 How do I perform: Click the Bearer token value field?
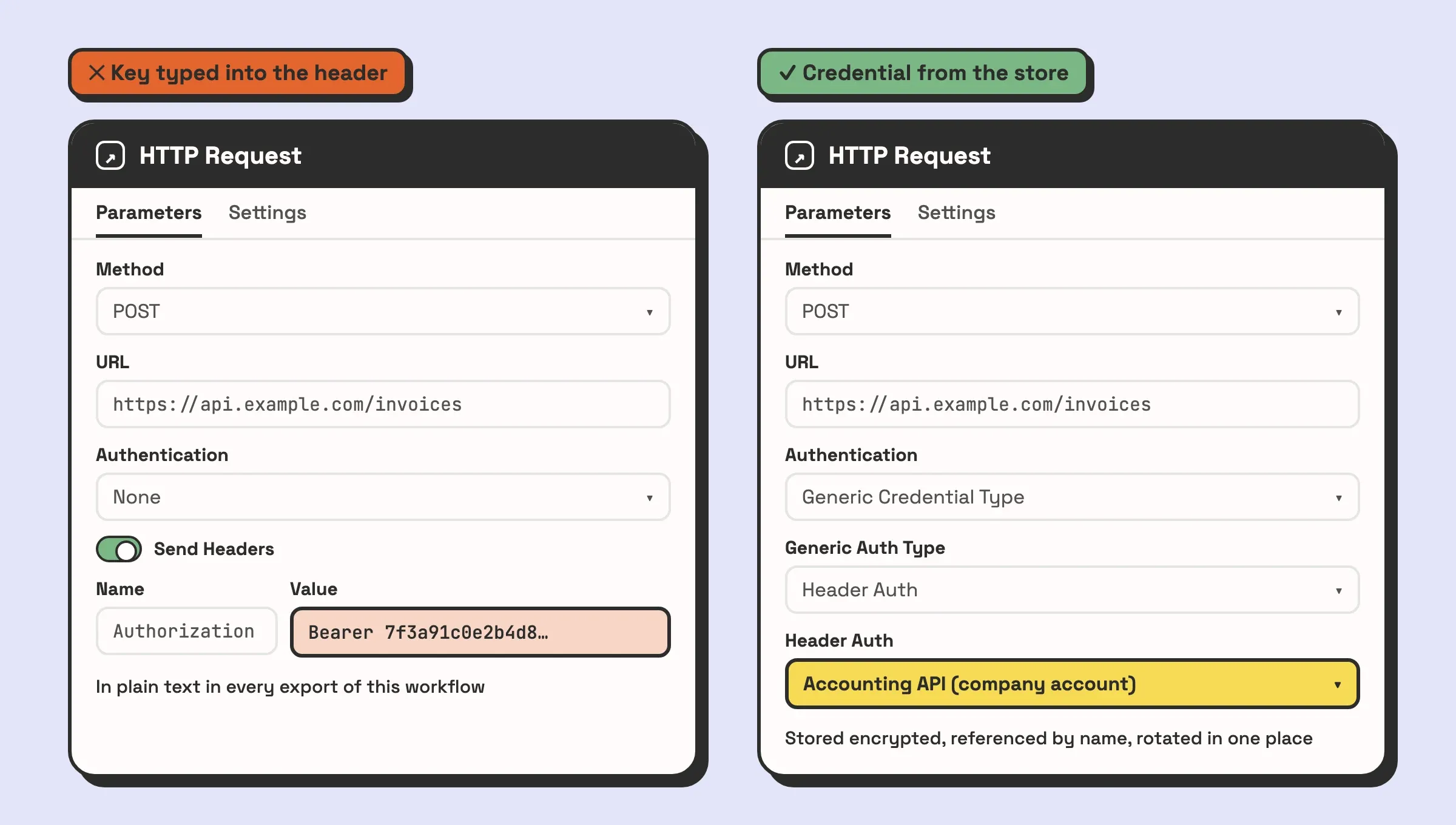480,632
